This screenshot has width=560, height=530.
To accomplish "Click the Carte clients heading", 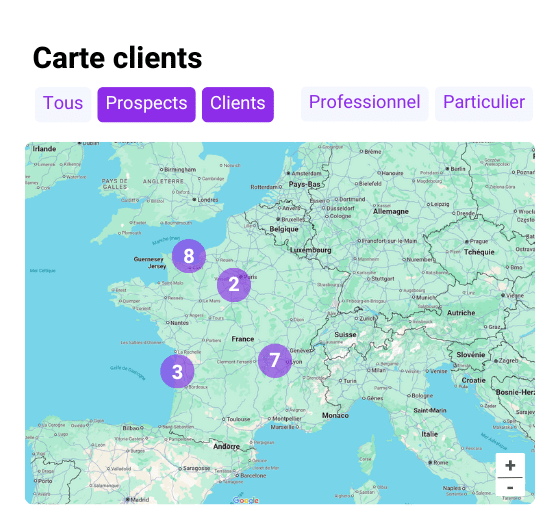I will click(x=118, y=58).
